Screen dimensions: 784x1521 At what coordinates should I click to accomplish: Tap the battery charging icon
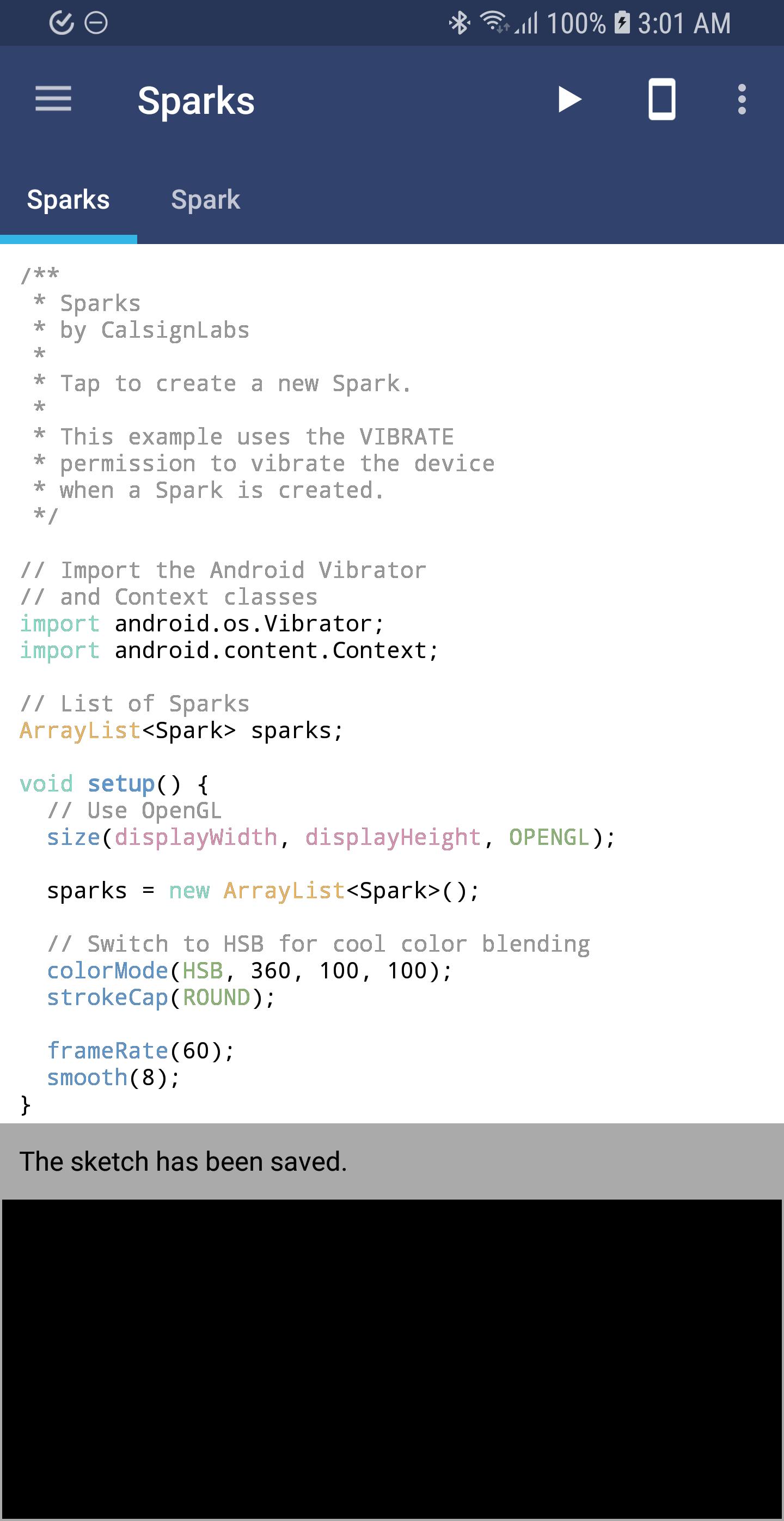pos(622,23)
